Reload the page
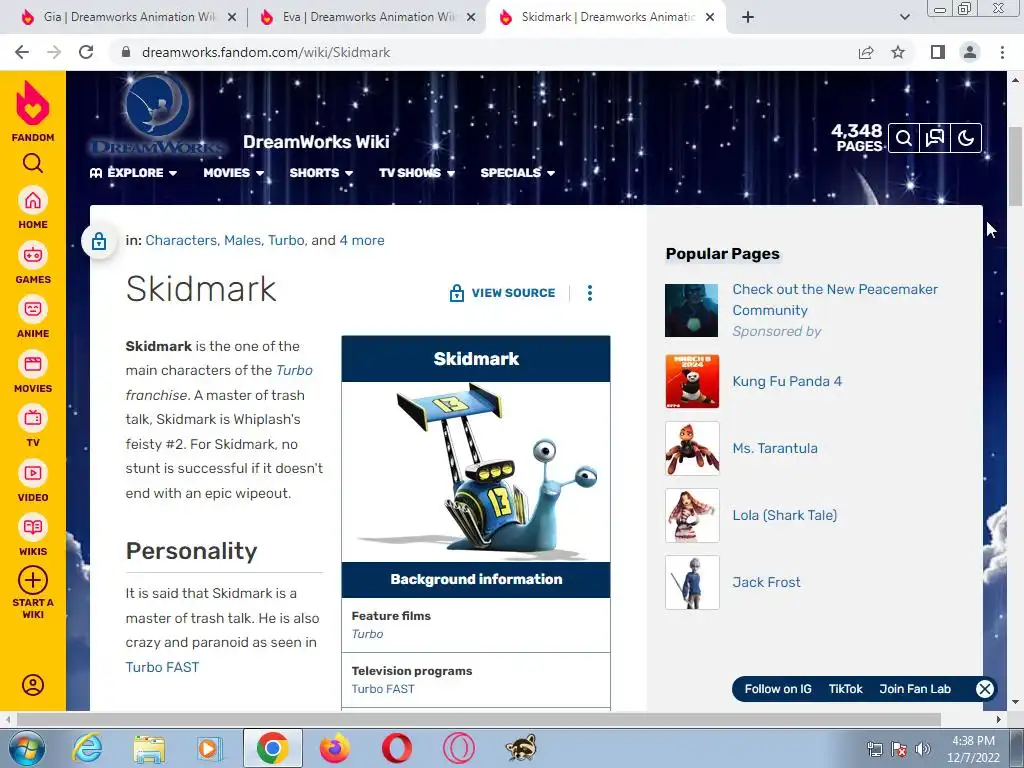1024x768 pixels. [x=86, y=52]
